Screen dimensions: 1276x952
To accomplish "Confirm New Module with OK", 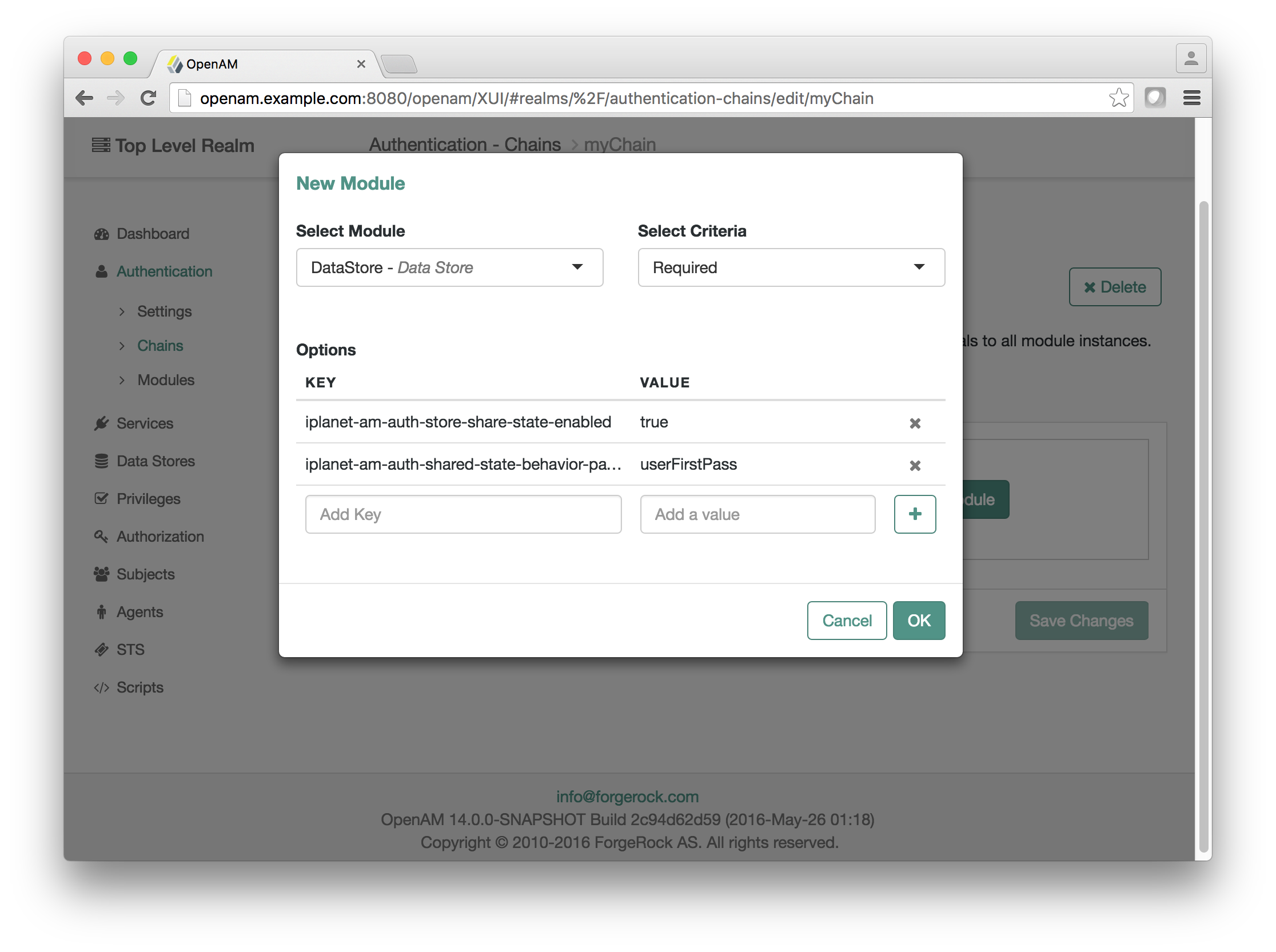I will [x=919, y=621].
